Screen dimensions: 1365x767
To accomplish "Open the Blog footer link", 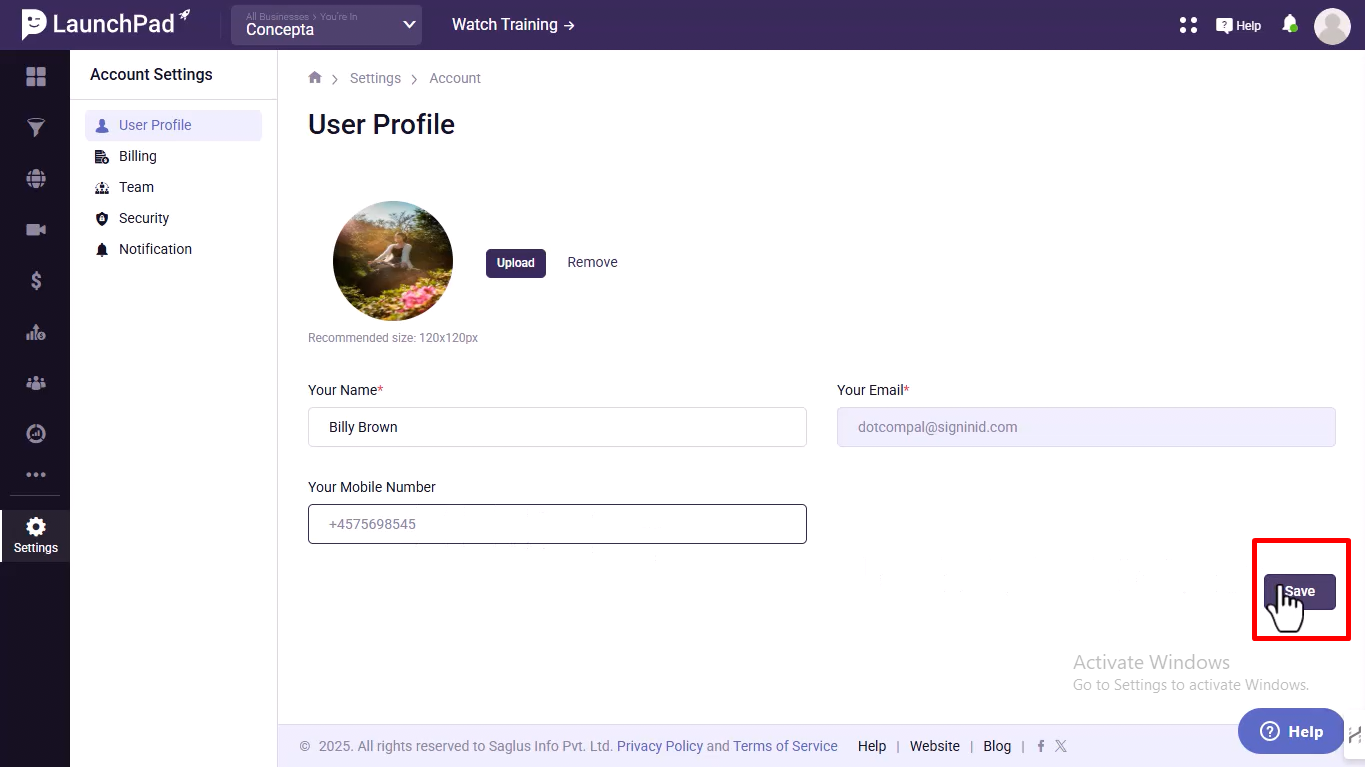I will click(997, 746).
